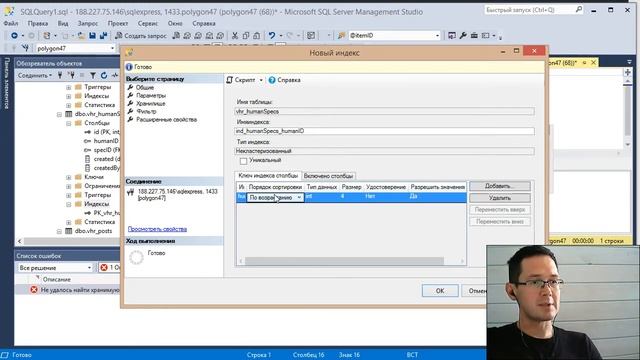
Task: Open the Хранилище page in dialog
Action: (x=151, y=104)
